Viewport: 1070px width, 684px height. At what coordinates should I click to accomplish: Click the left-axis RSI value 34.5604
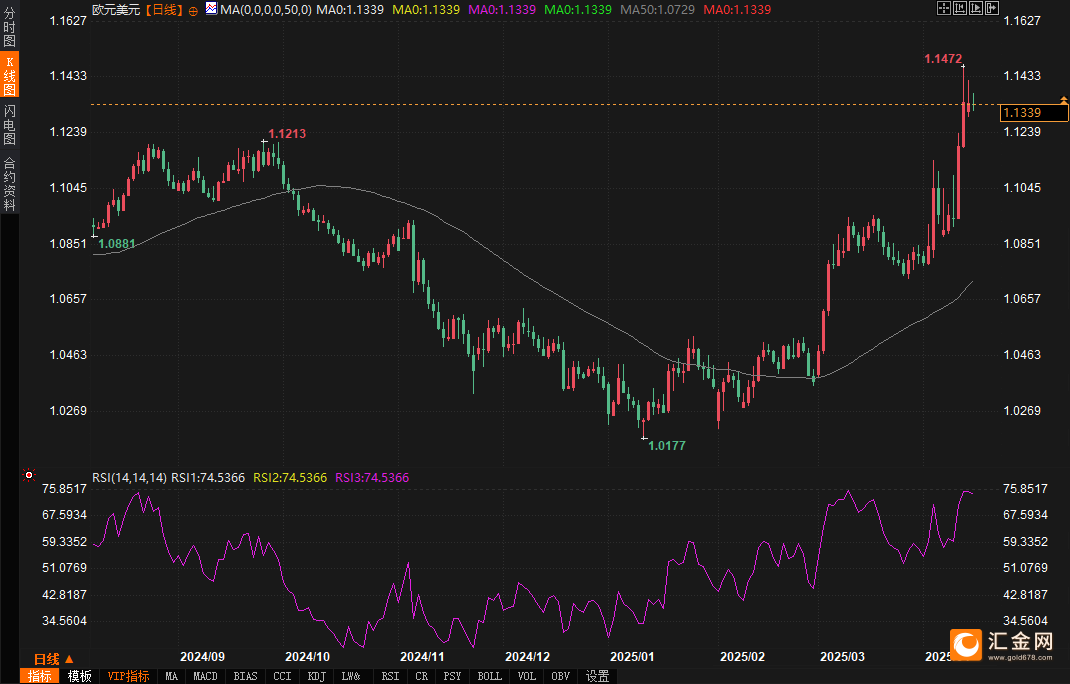coord(65,621)
